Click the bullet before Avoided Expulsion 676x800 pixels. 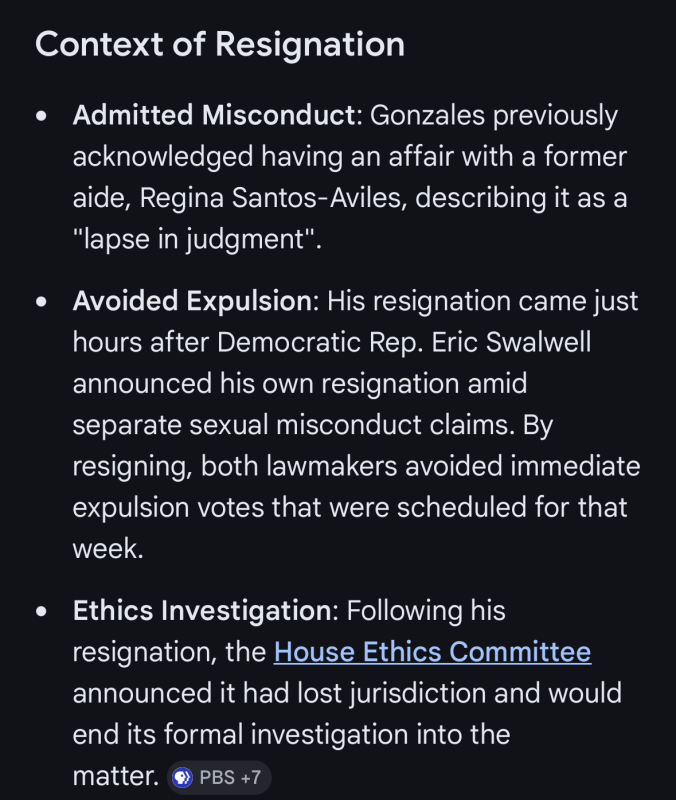(x=41, y=302)
